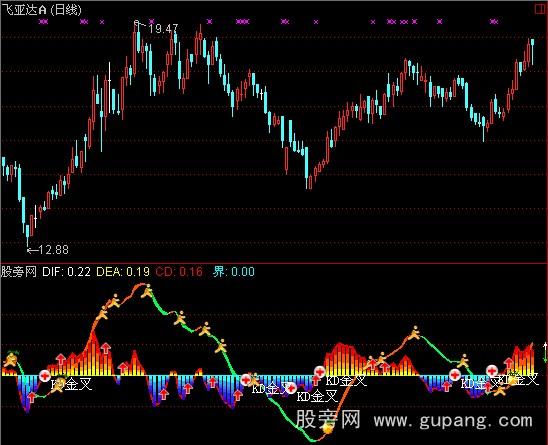
Task: Click the red window icon in top-right corner
Action: tap(539, 9)
